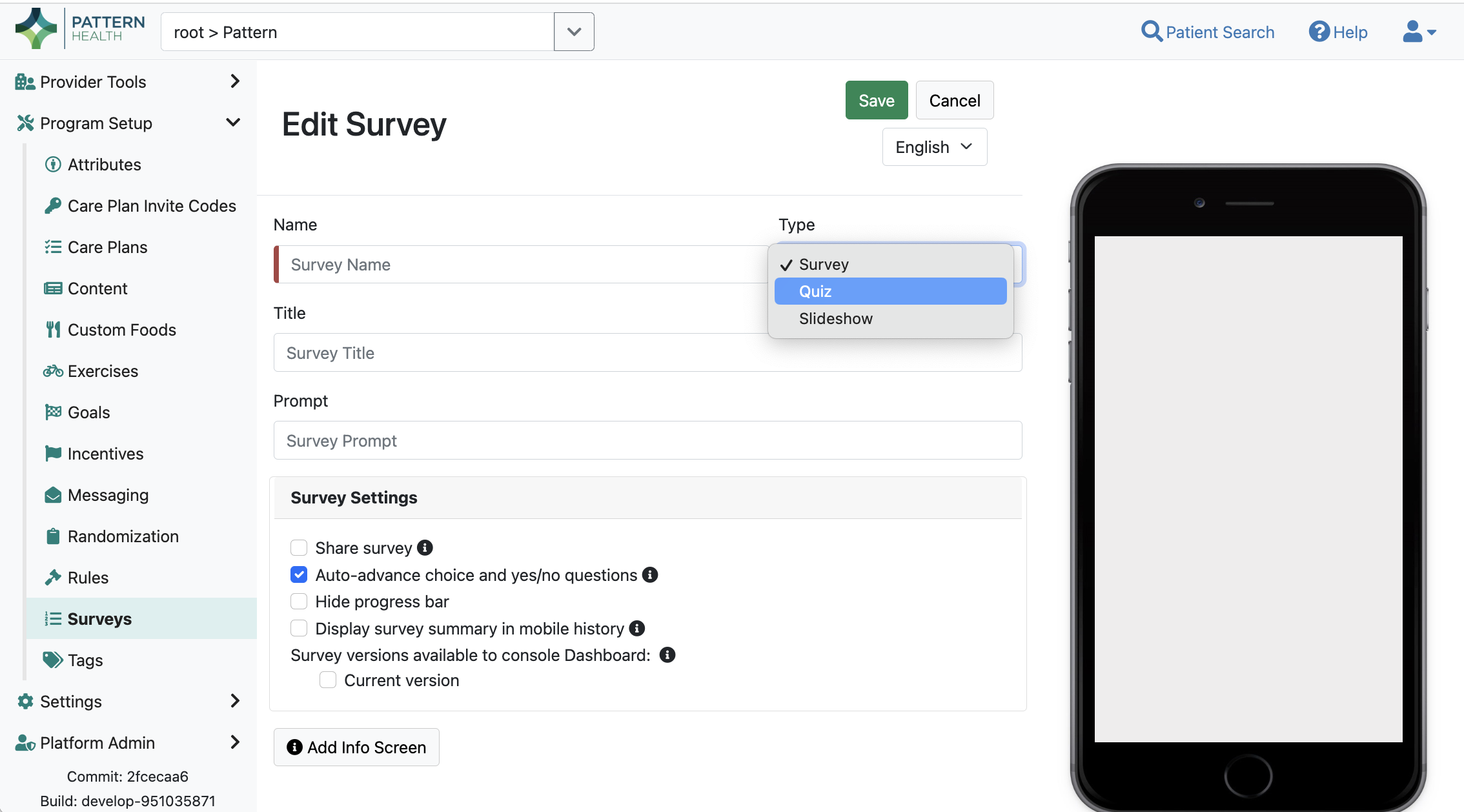Select the Care Plan Invite Codes icon
Screen dimensions: 1464x812
point(53,205)
